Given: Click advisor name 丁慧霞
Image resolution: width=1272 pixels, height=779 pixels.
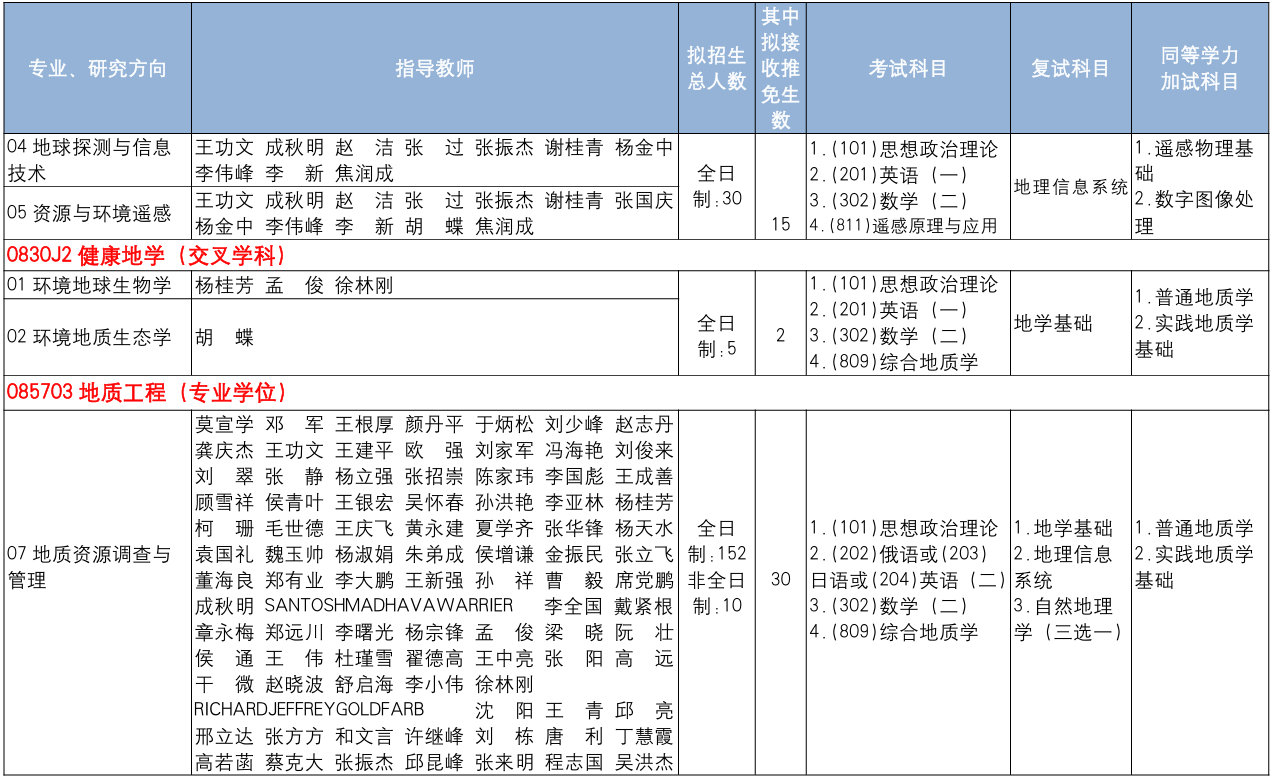Looking at the screenshot, I should click(644, 737).
